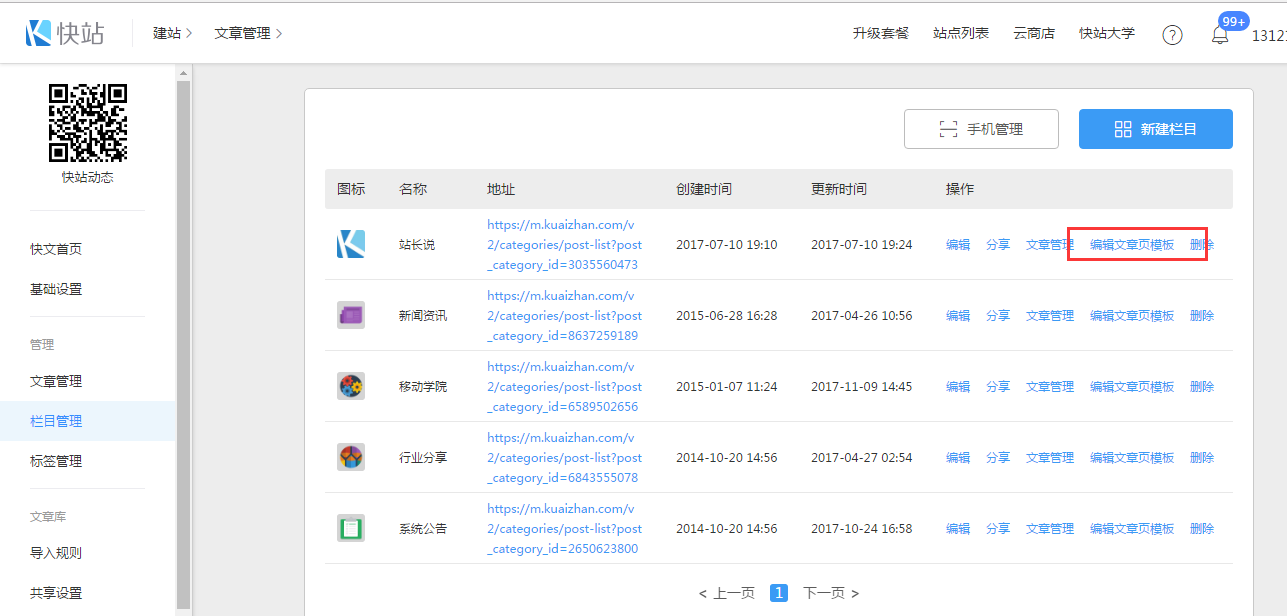Click the 站长说 column icon

[351, 244]
